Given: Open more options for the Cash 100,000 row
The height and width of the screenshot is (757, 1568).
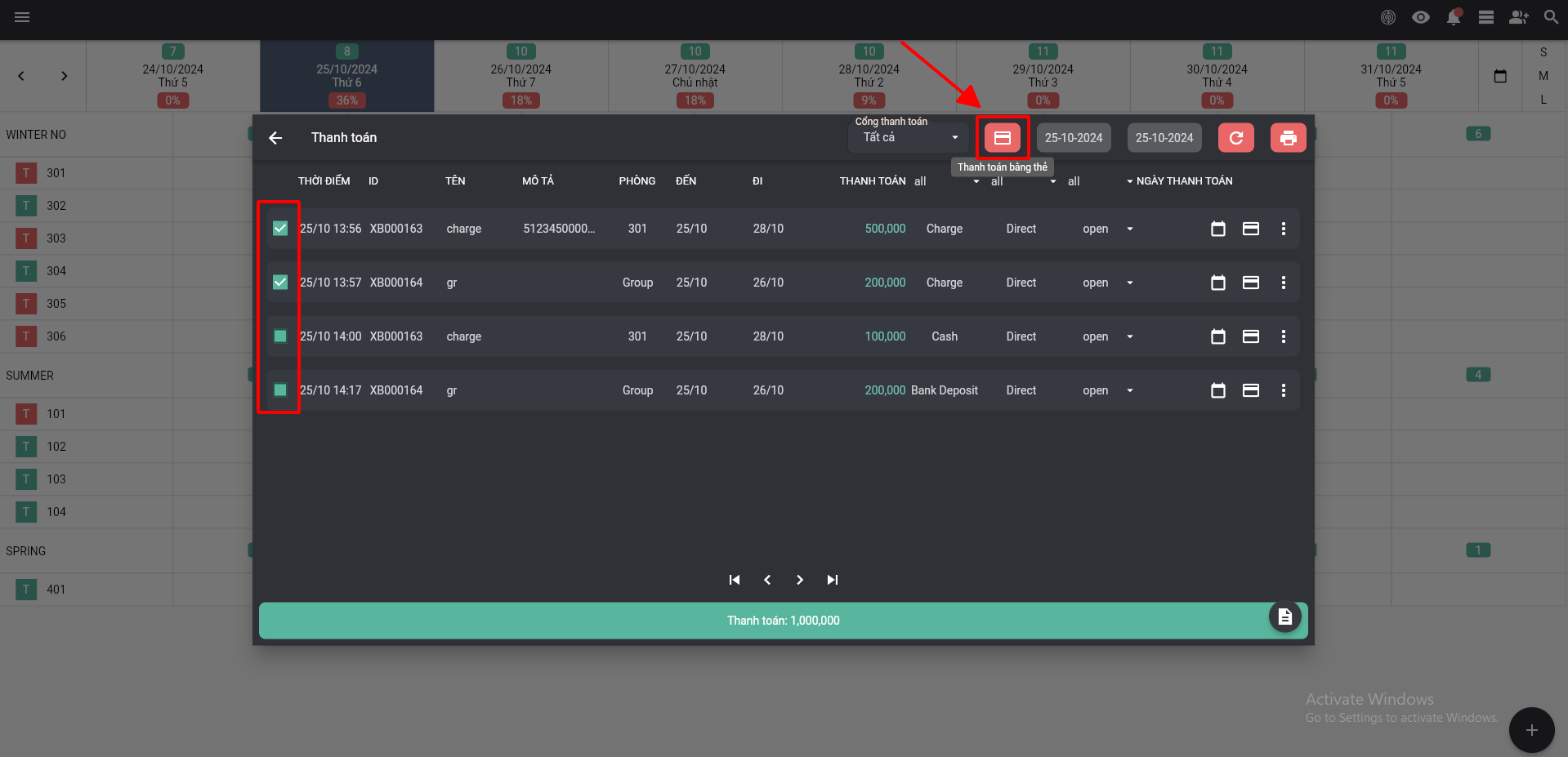Looking at the screenshot, I should pos(1284,336).
